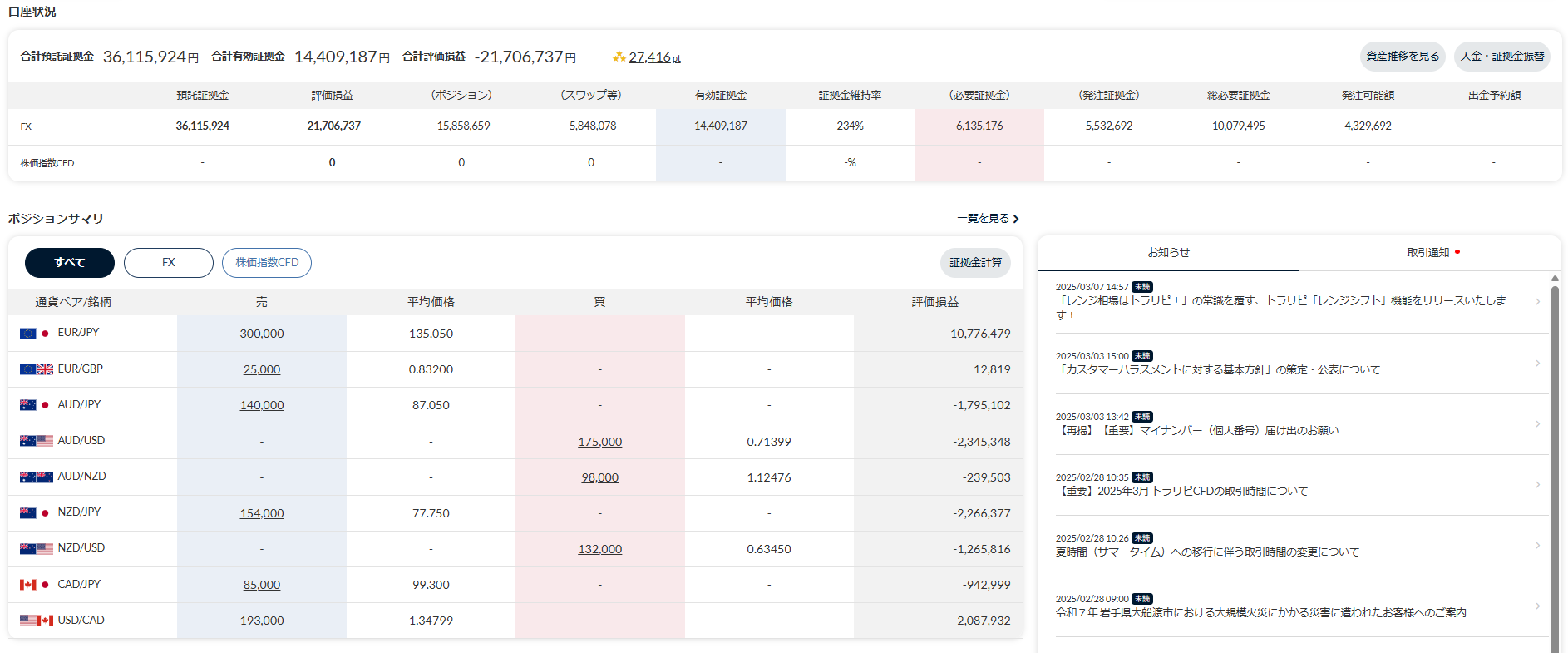Screen dimensions: 1568x653
Task: Select the 株価指数CFD filter pill
Action: [267, 263]
